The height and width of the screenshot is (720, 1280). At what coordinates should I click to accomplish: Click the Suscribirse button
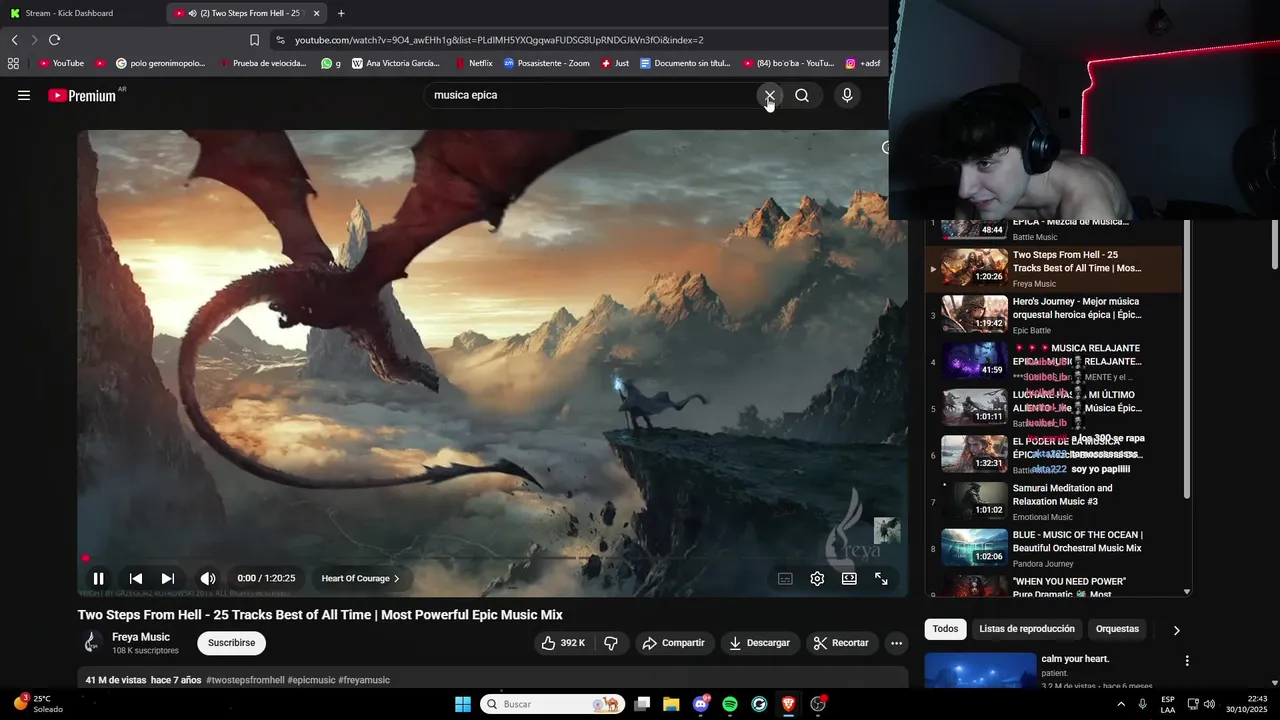coord(231,643)
